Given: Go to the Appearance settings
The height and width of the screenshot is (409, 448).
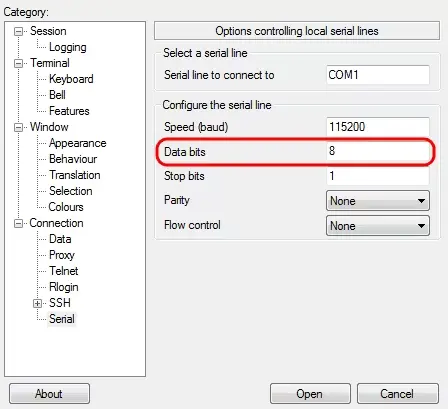Looking at the screenshot, I should [x=78, y=143].
